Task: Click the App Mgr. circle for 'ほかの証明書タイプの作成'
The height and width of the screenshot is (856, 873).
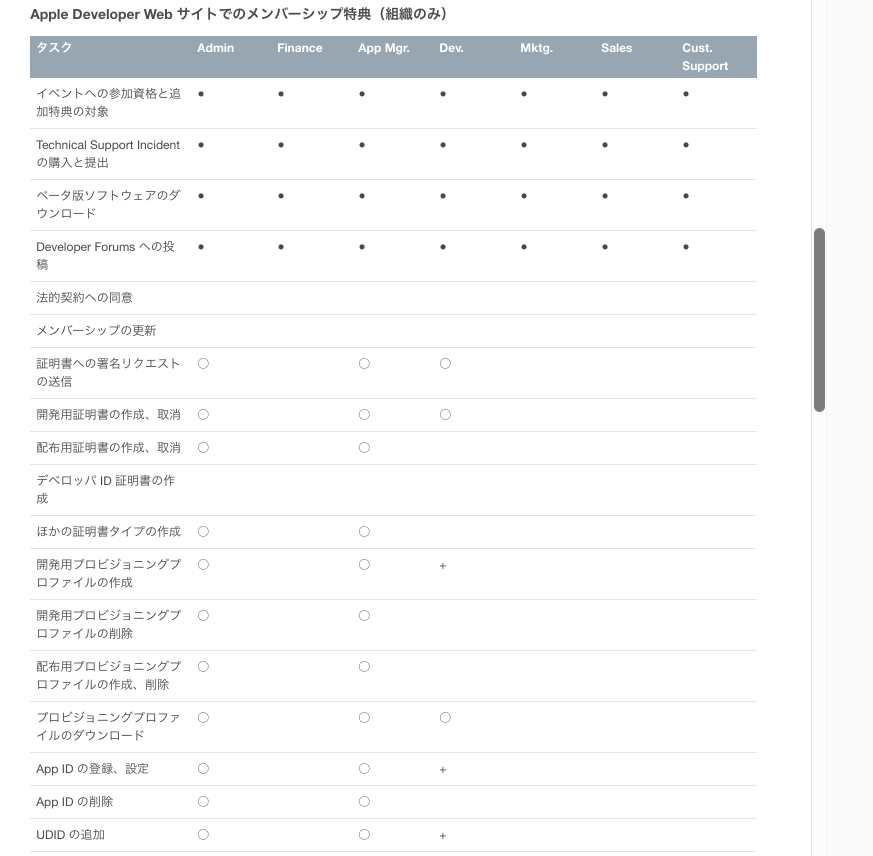Action: click(364, 531)
